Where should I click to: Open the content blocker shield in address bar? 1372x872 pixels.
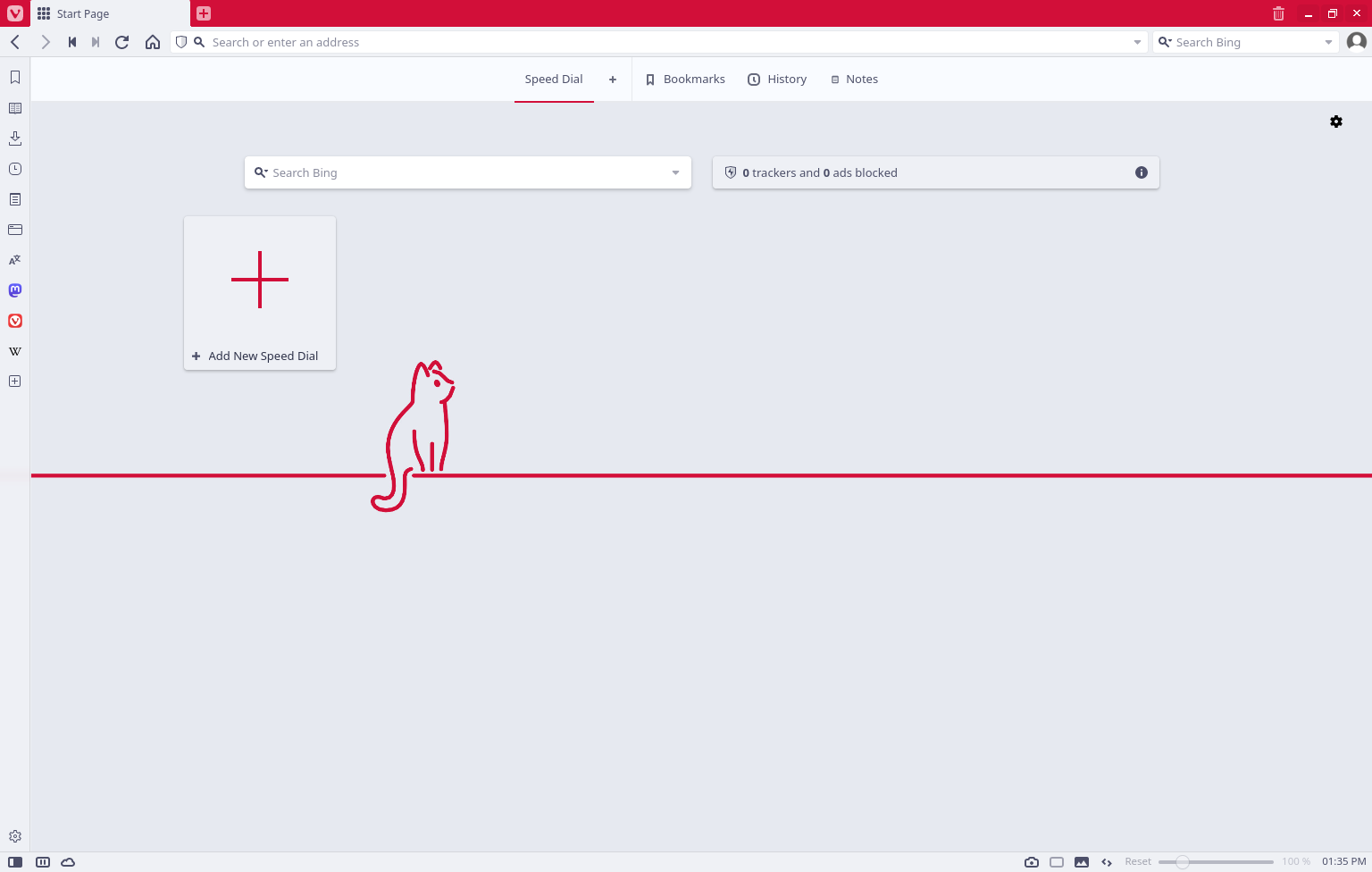181,42
